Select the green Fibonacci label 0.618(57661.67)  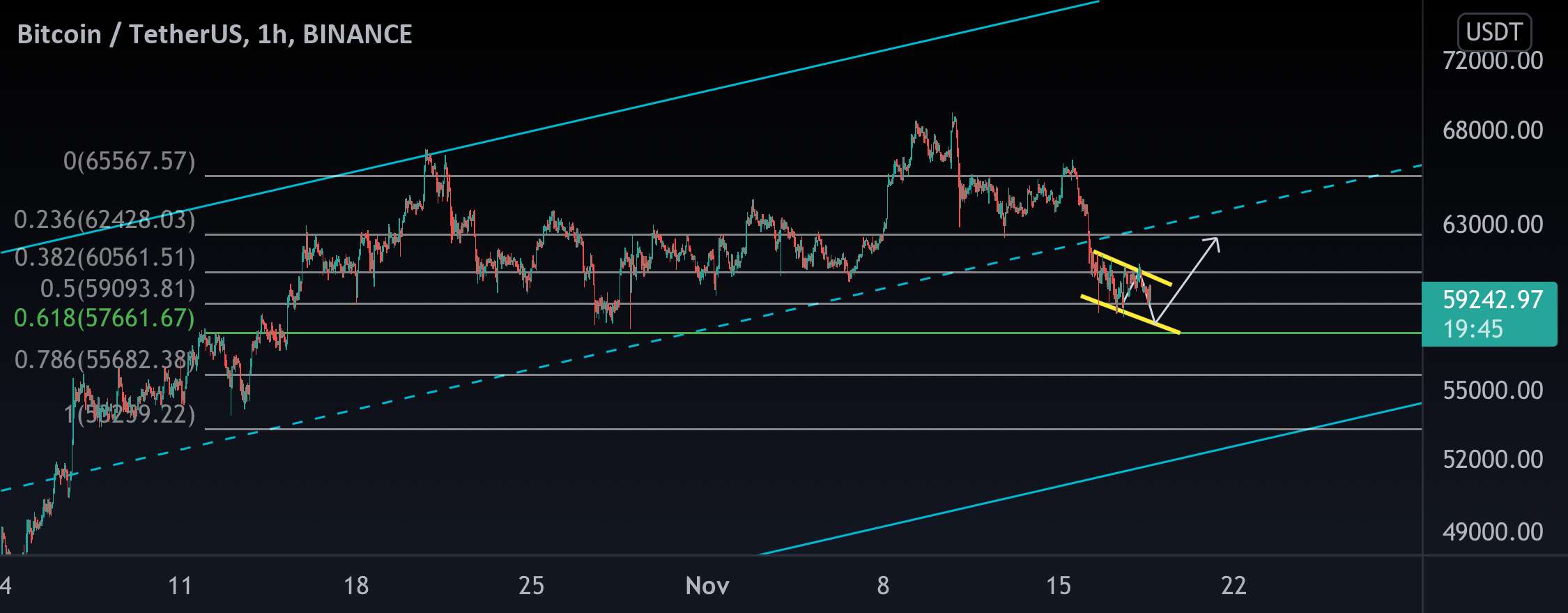[105, 319]
